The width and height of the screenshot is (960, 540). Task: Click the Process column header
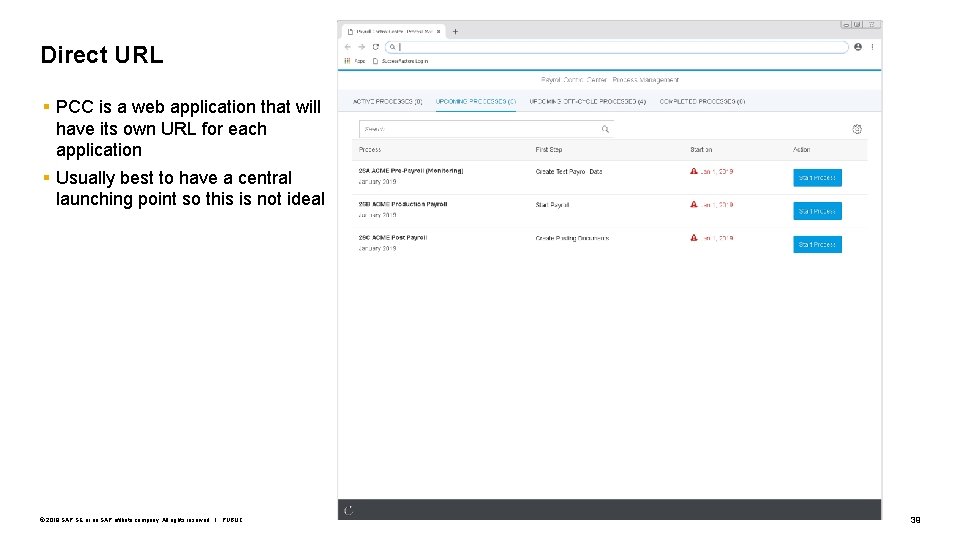[x=370, y=149]
